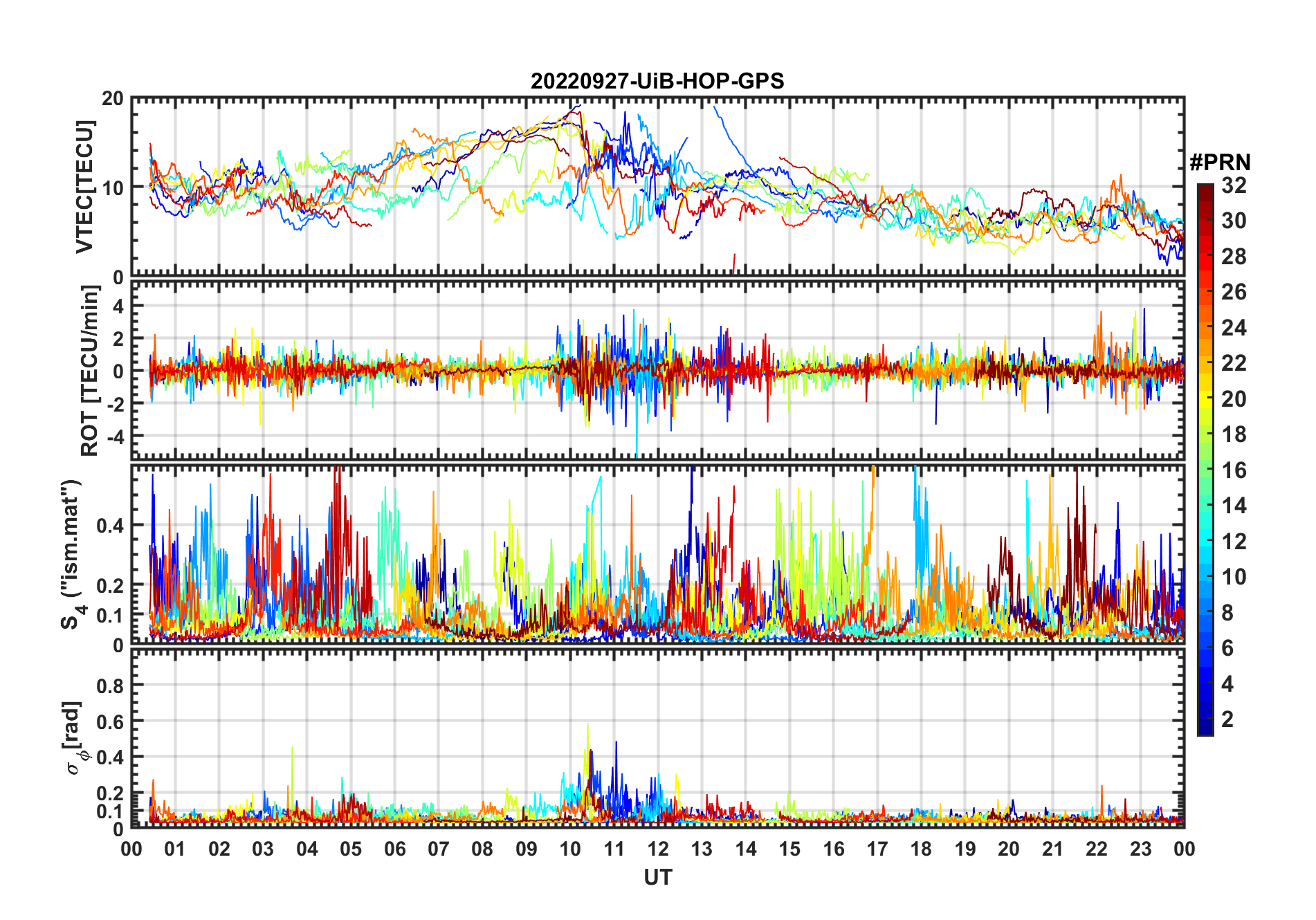Click the 0.8 tick on the sigma phi axis
Viewport: 1316px width, 920px height.
[x=110, y=686]
